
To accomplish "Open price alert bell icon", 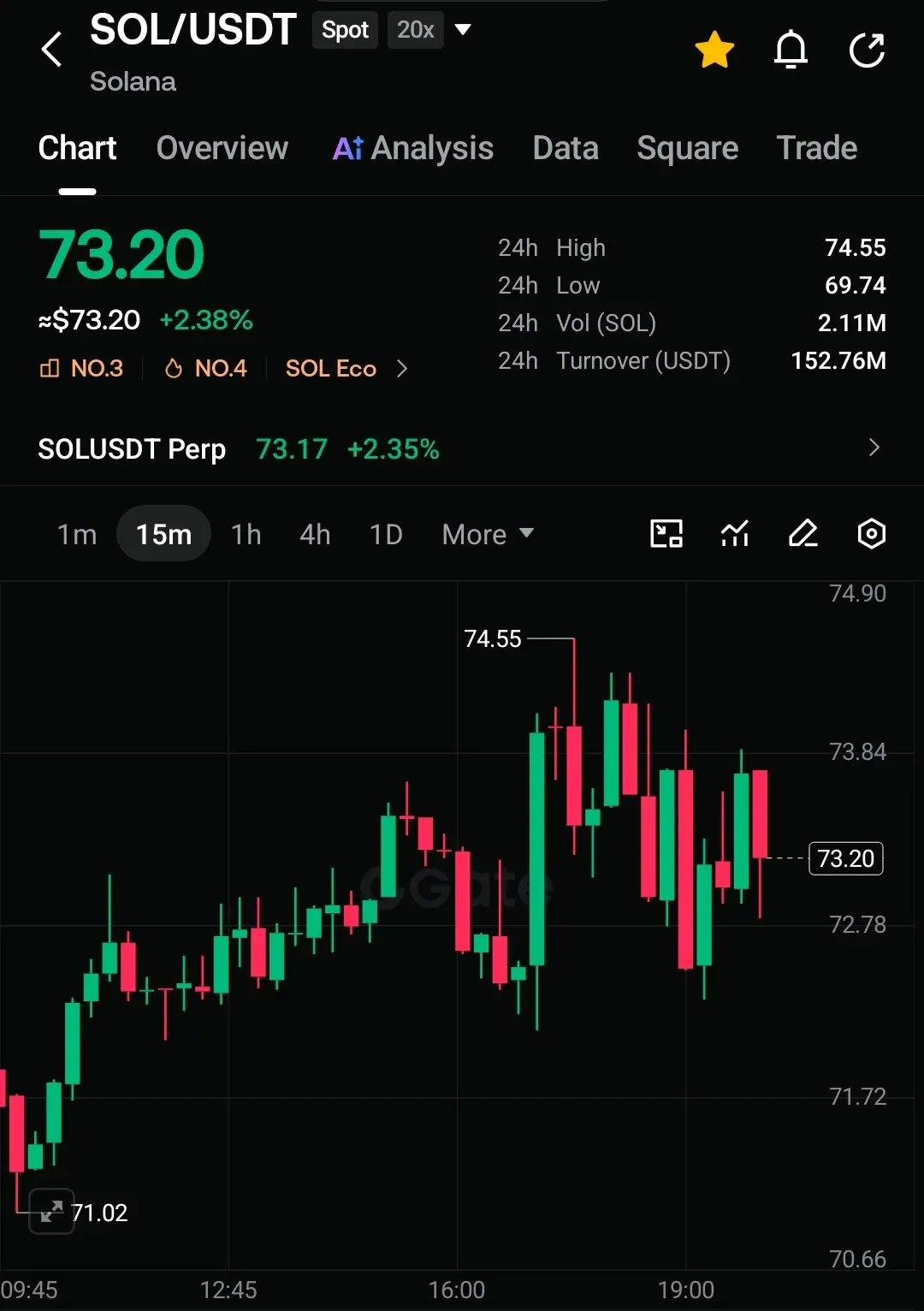I will 791,50.
